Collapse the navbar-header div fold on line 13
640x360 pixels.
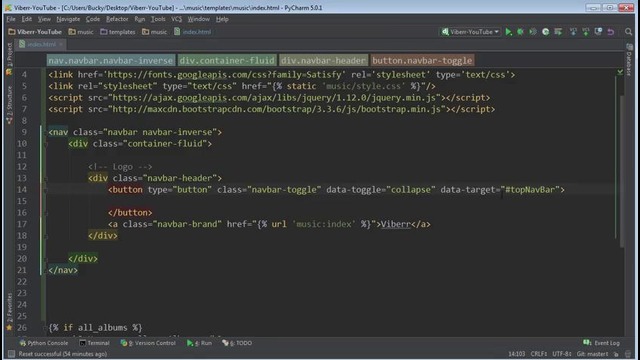pyautogui.click(x=46, y=178)
